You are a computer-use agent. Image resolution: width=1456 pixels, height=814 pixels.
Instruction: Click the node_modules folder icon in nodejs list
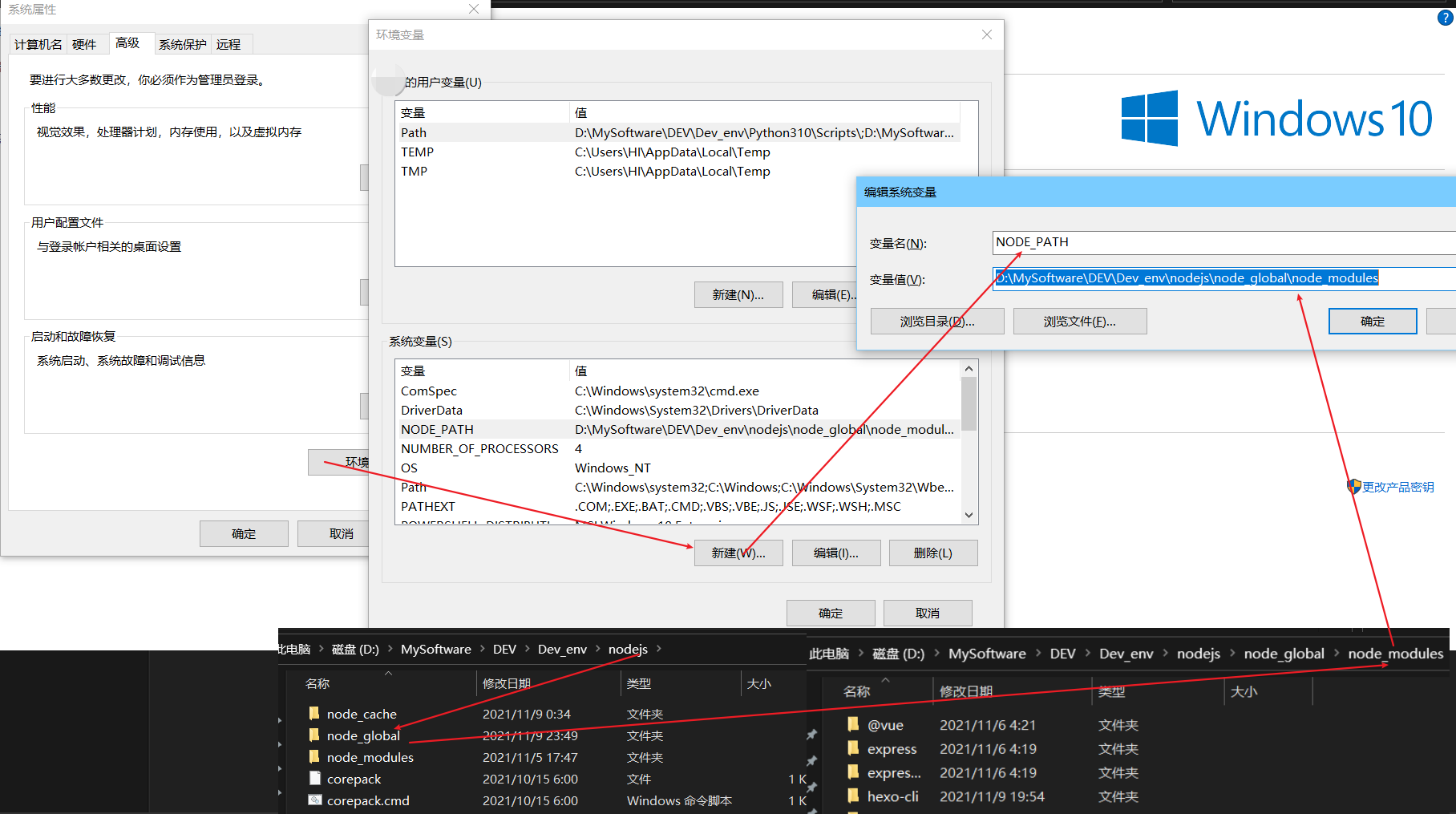click(314, 756)
